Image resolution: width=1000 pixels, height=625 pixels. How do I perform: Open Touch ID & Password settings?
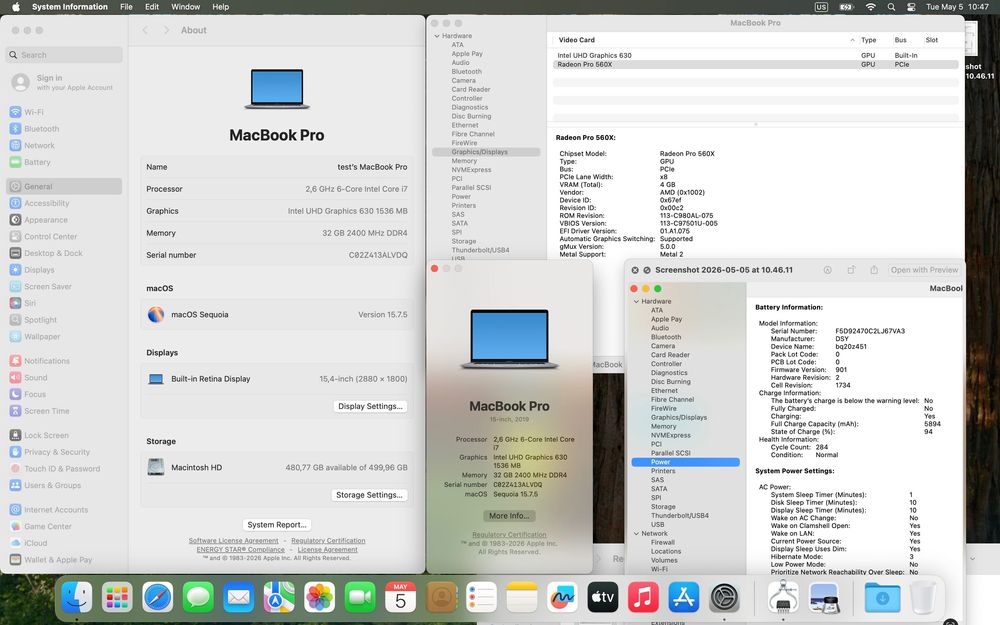pos(64,469)
